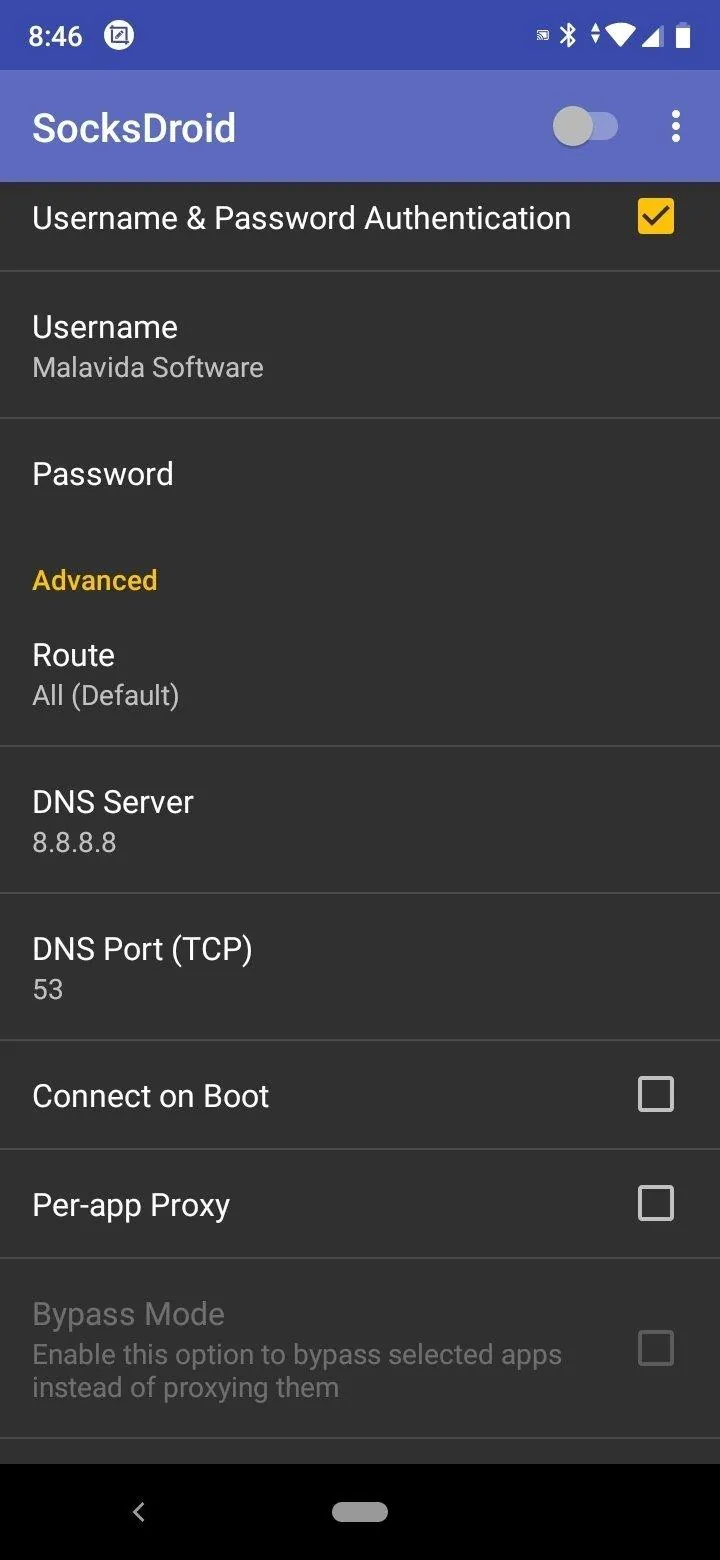This screenshot has height=1560, width=720.
Task: Open the Password setting
Action: (360, 474)
